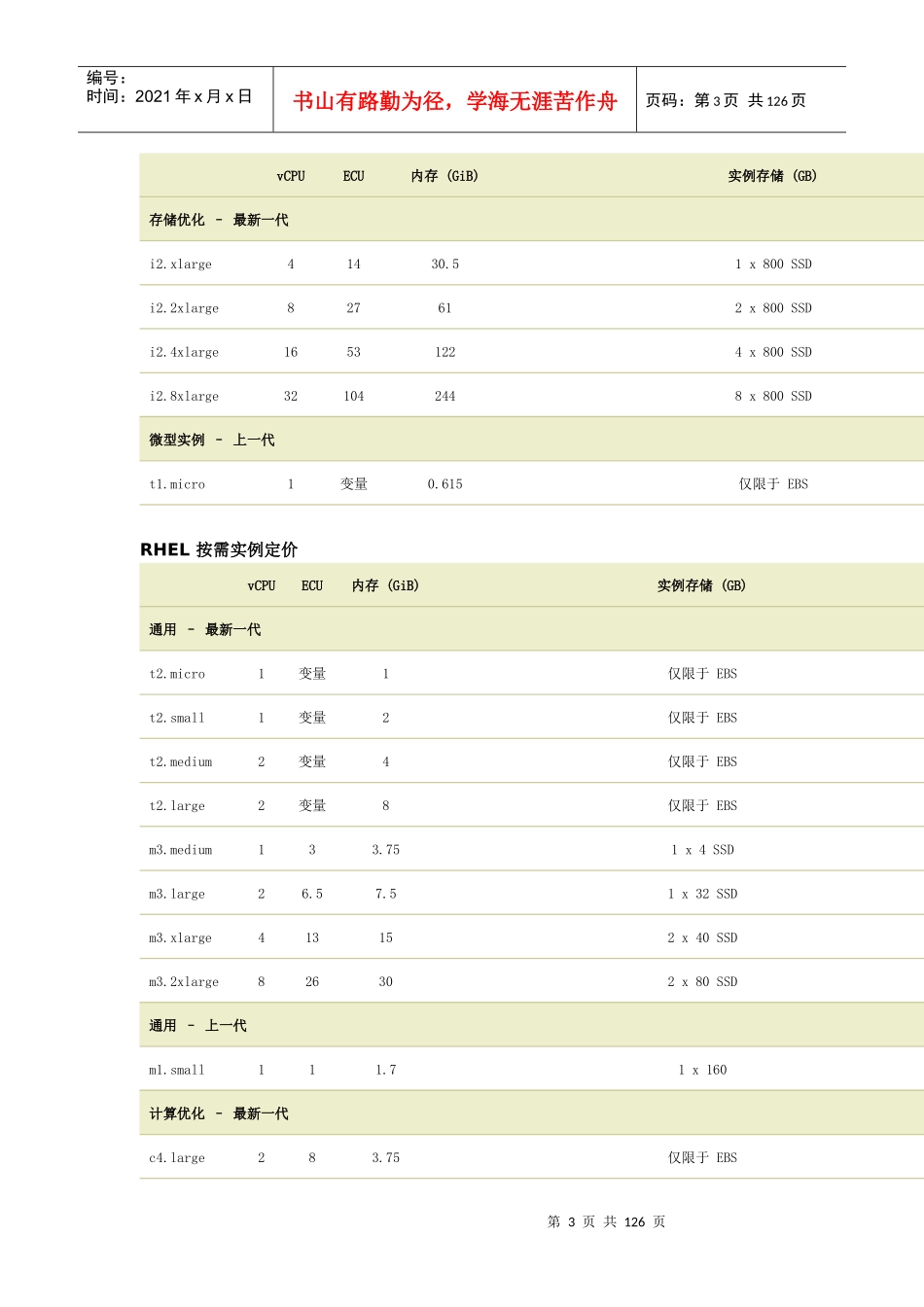
Task: Click the m3.medium row name
Action: pyautogui.click(x=181, y=850)
